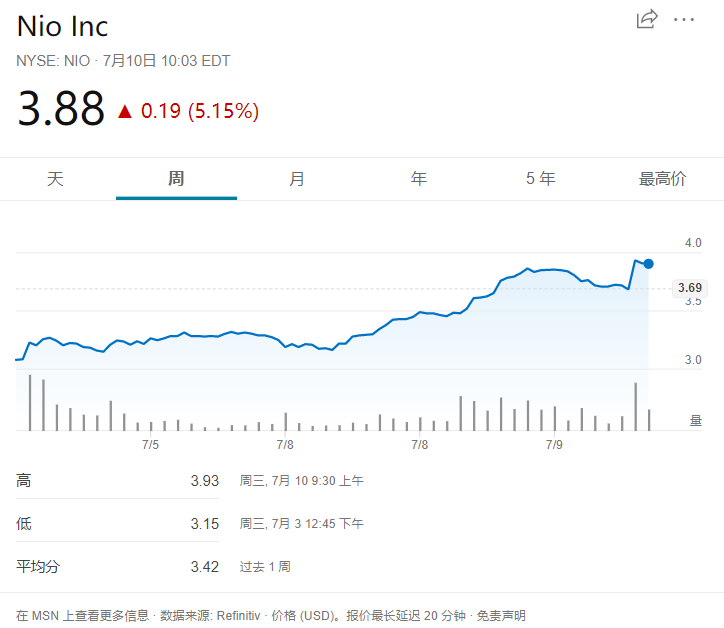Show the 5 年 chart range

coord(540,179)
